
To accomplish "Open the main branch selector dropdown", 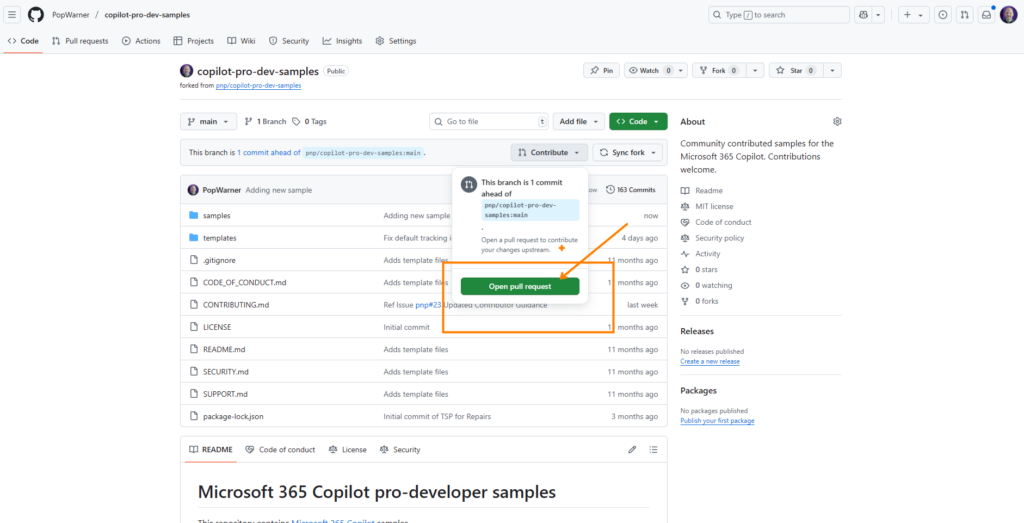I will point(208,121).
